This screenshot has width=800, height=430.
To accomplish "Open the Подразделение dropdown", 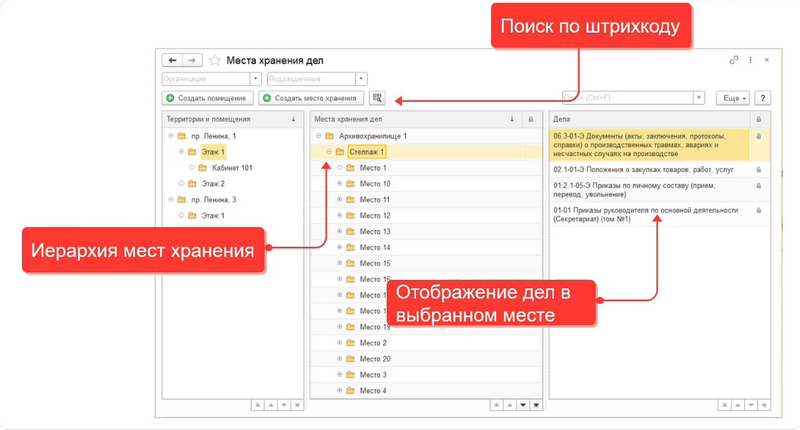I will [x=361, y=78].
